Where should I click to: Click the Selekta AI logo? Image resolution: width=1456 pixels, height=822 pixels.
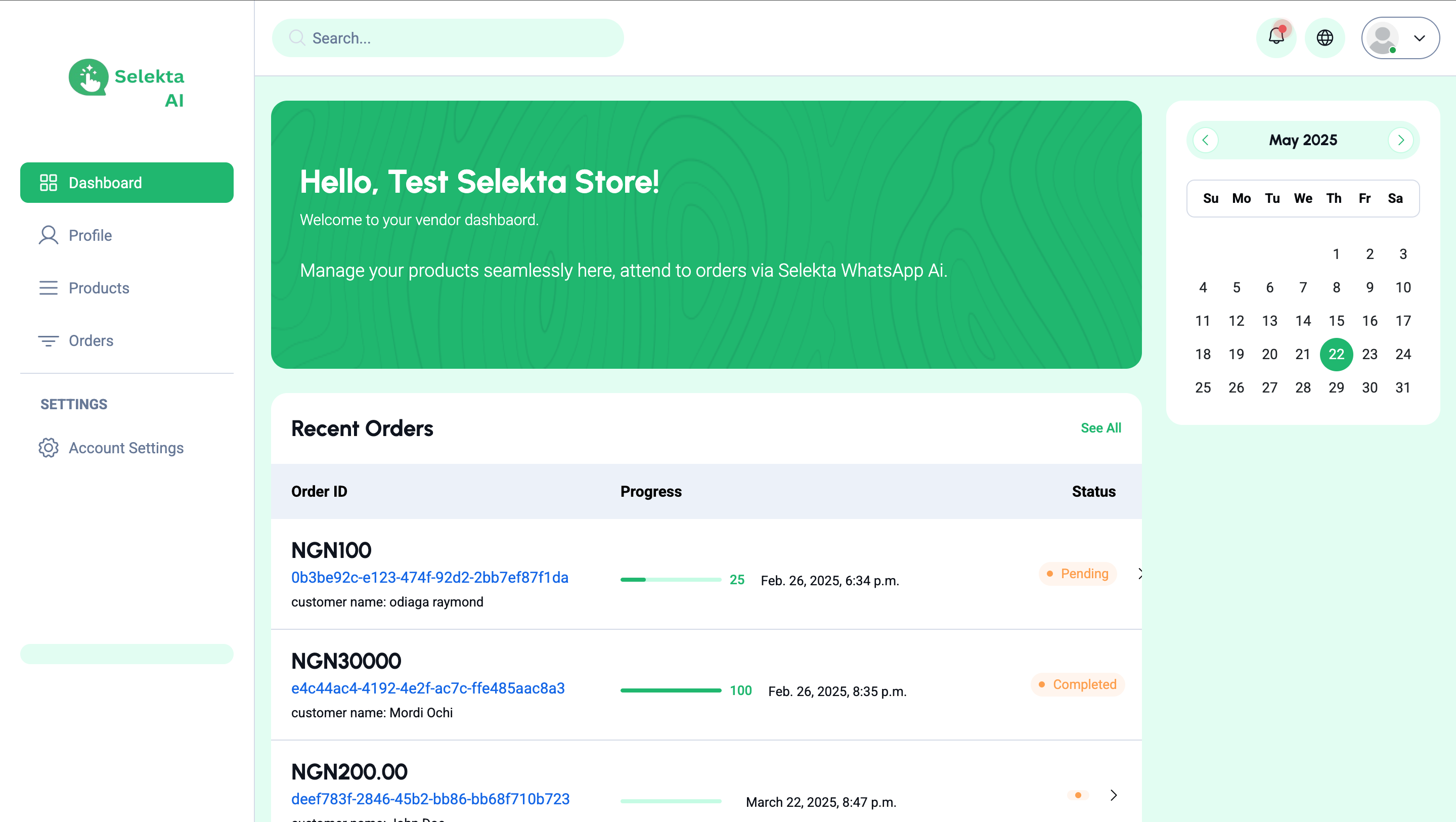[126, 83]
